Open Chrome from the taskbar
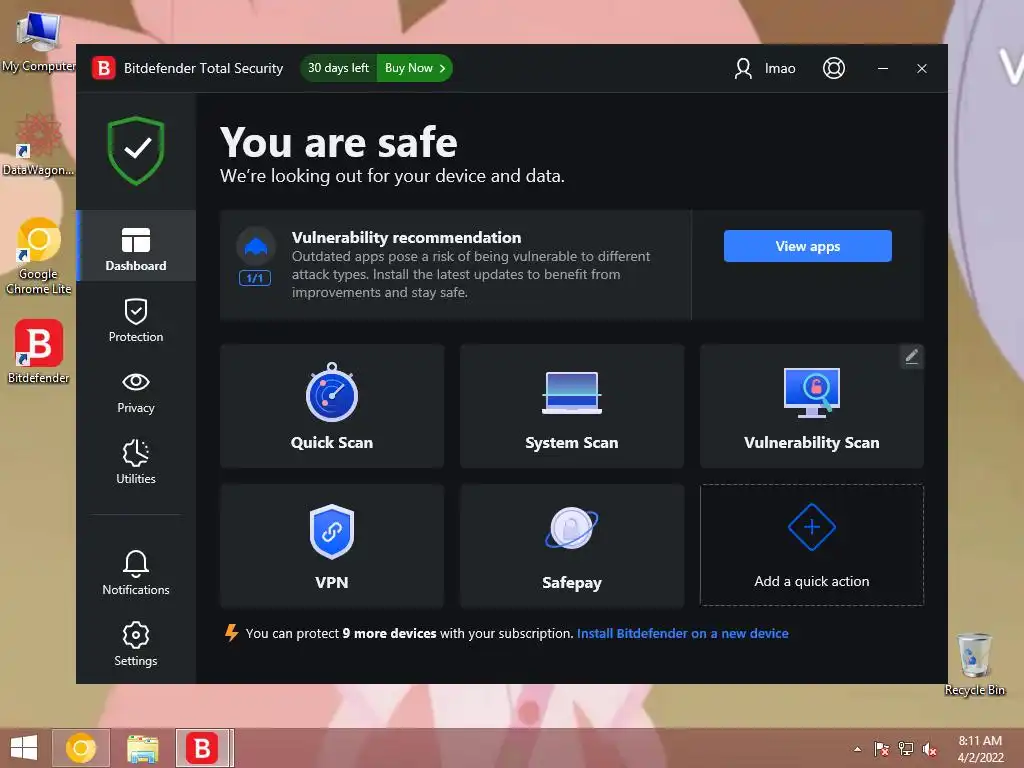 [81, 748]
